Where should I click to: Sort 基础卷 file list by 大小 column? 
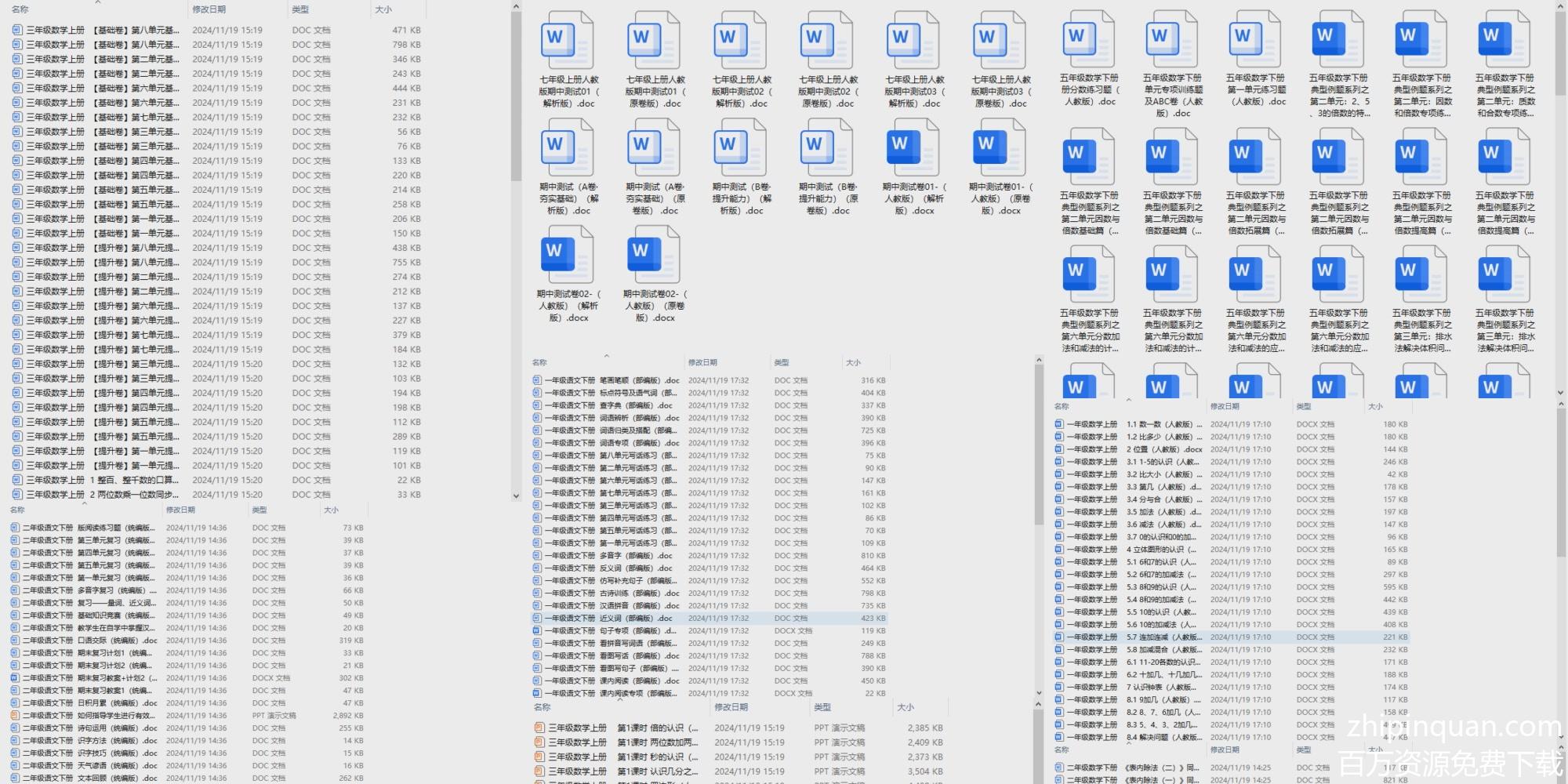(383, 9)
